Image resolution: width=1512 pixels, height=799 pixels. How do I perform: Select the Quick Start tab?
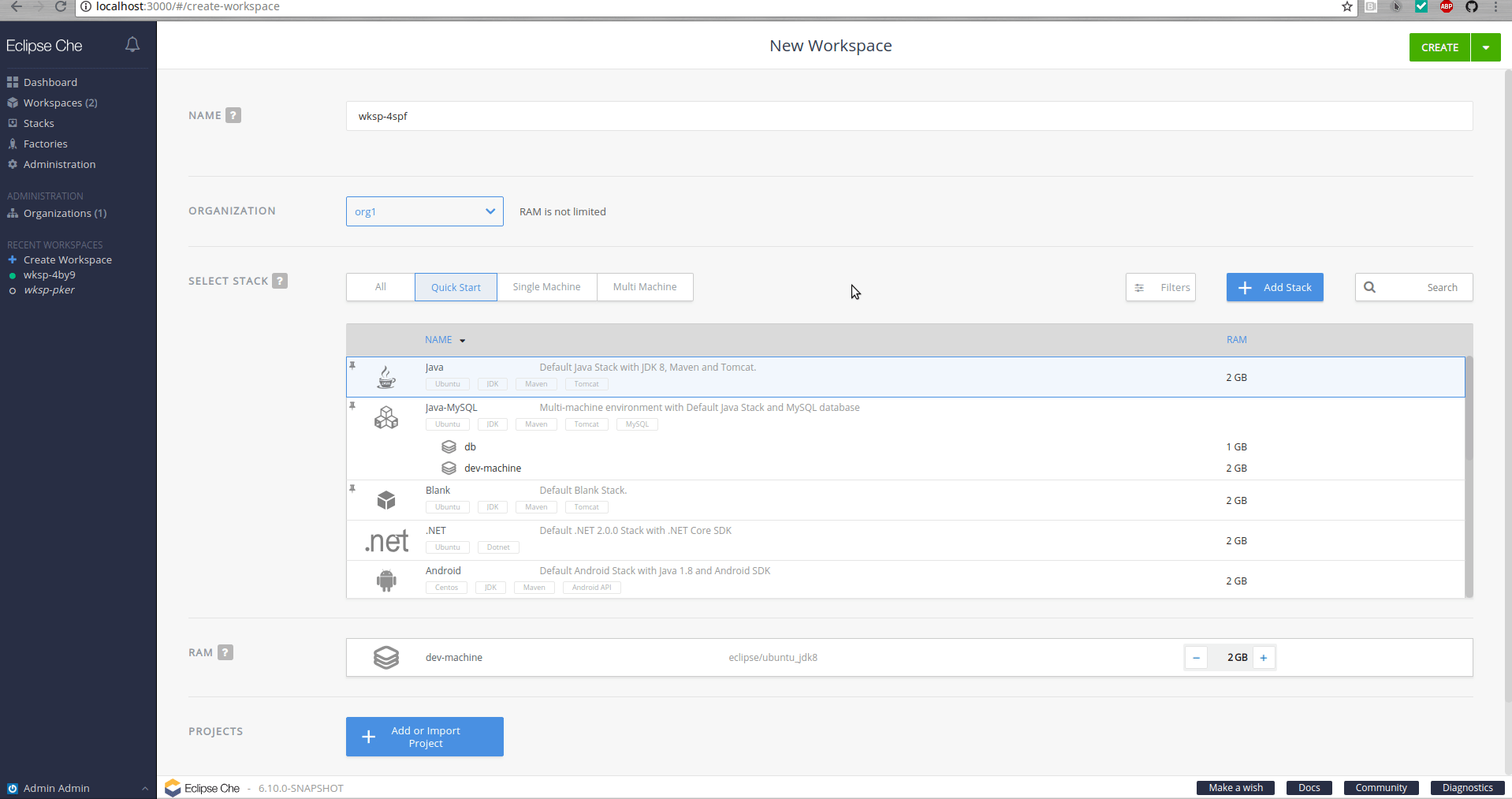pyautogui.click(x=456, y=287)
